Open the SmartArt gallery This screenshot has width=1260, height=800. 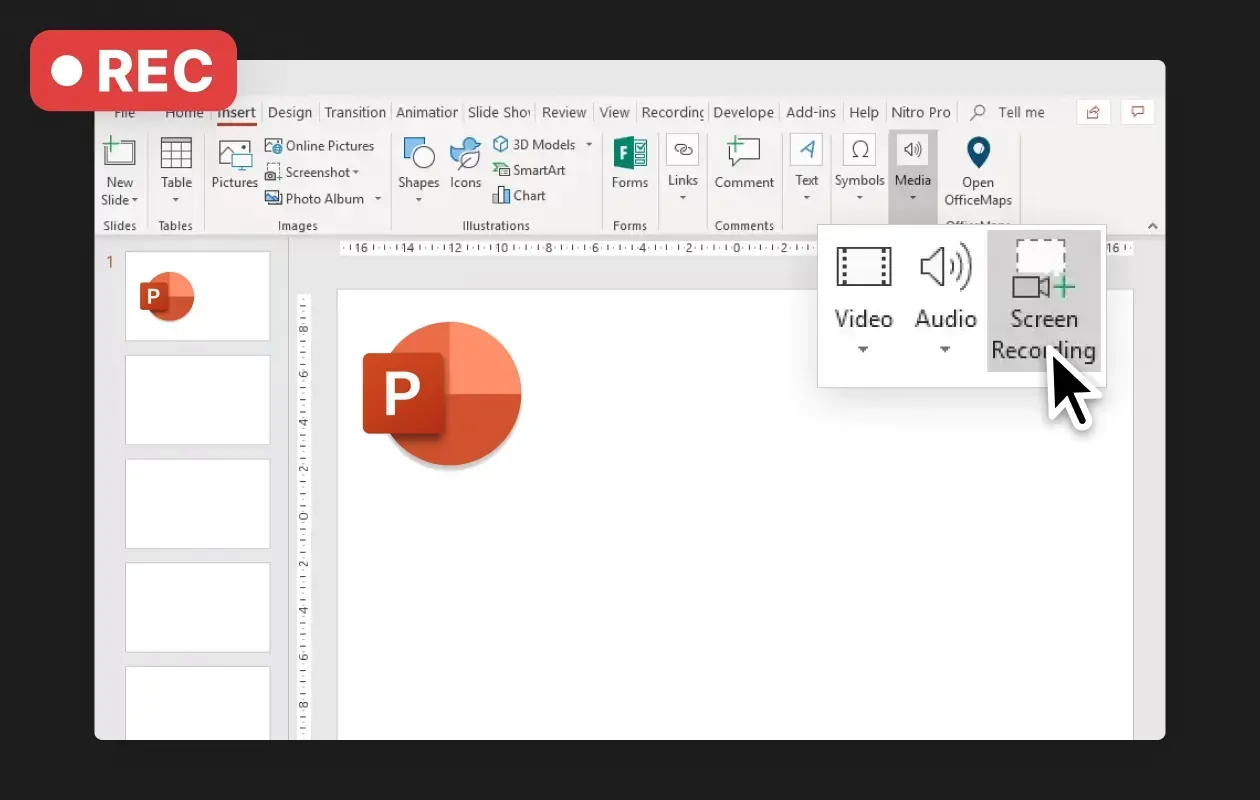coord(531,170)
